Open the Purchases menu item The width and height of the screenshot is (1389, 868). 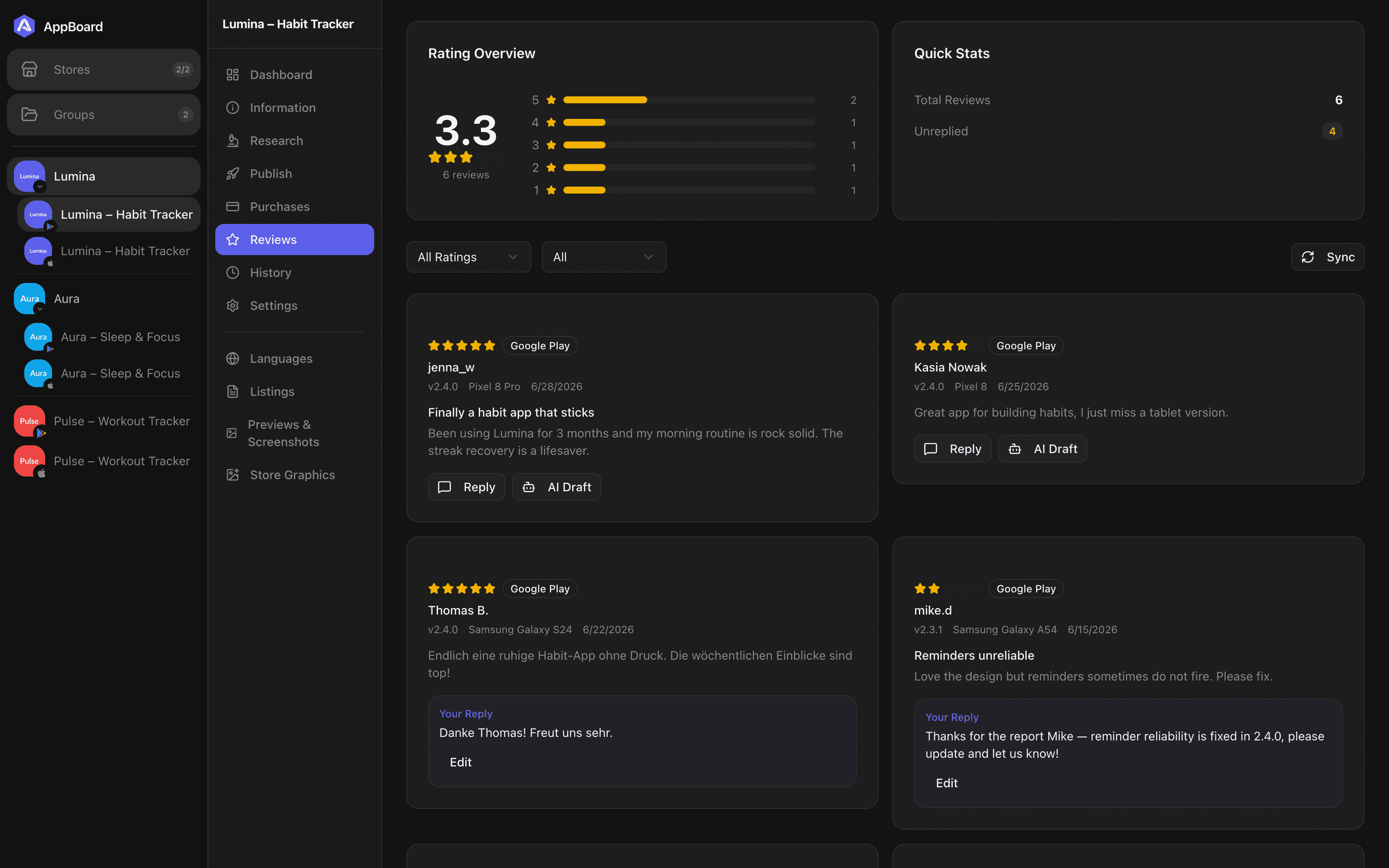coord(294,207)
